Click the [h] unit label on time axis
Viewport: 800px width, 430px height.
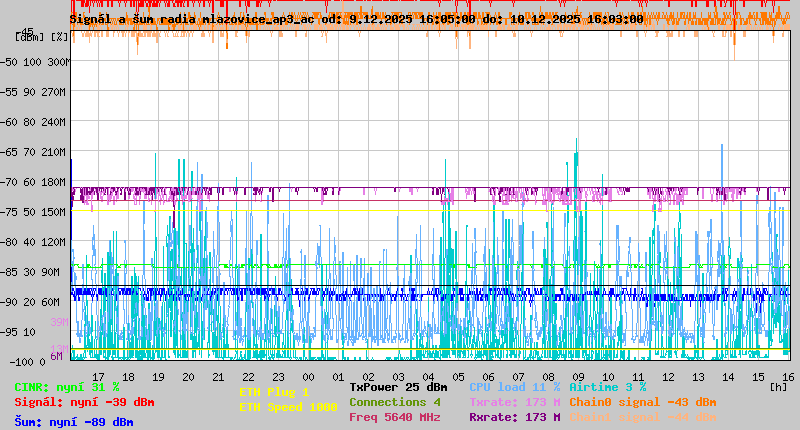[x=778, y=386]
